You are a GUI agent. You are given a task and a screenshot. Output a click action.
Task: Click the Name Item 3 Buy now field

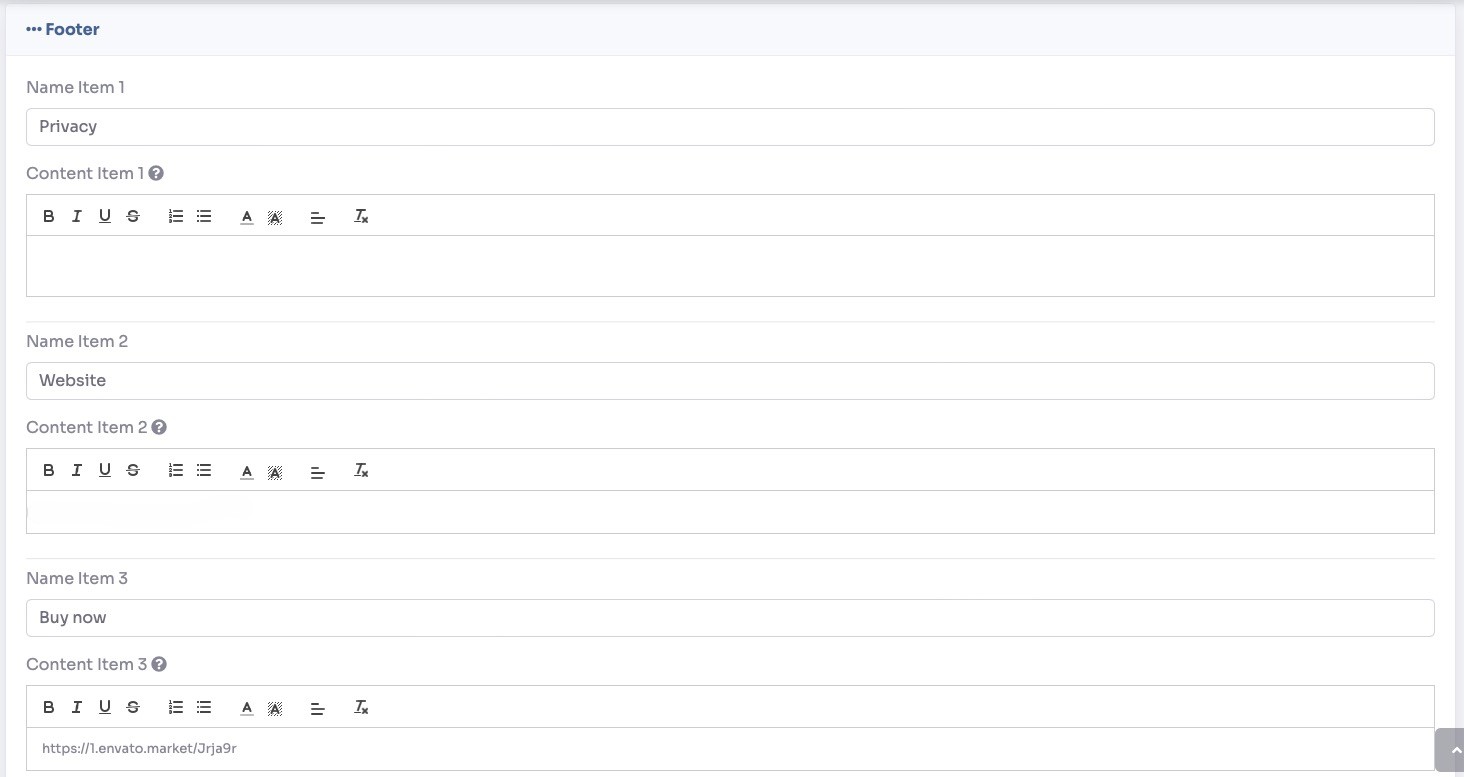730,618
